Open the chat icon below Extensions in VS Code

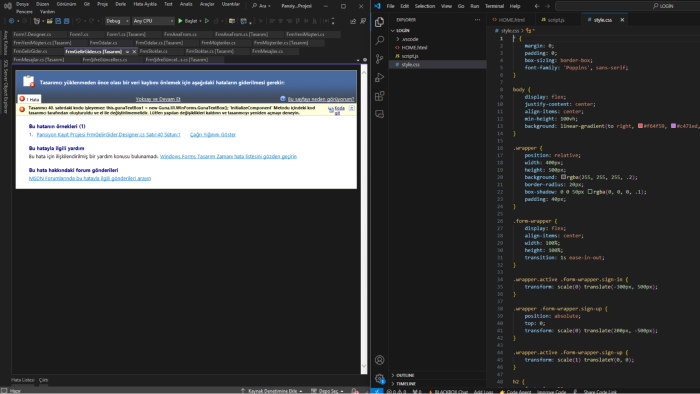click(x=379, y=114)
